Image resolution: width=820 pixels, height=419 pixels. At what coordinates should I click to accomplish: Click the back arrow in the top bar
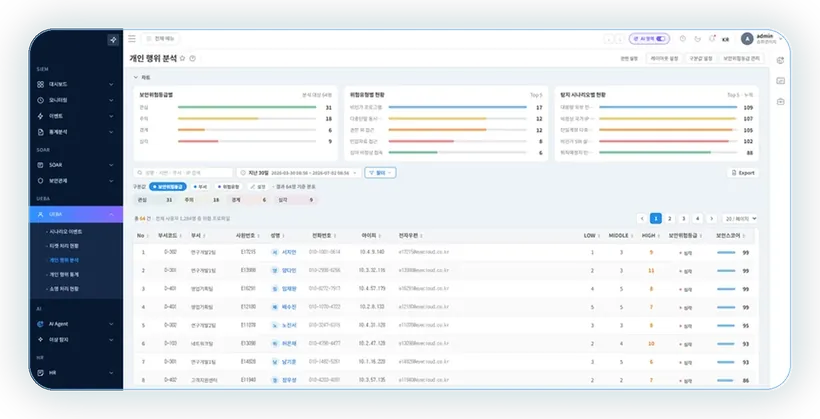[609, 39]
